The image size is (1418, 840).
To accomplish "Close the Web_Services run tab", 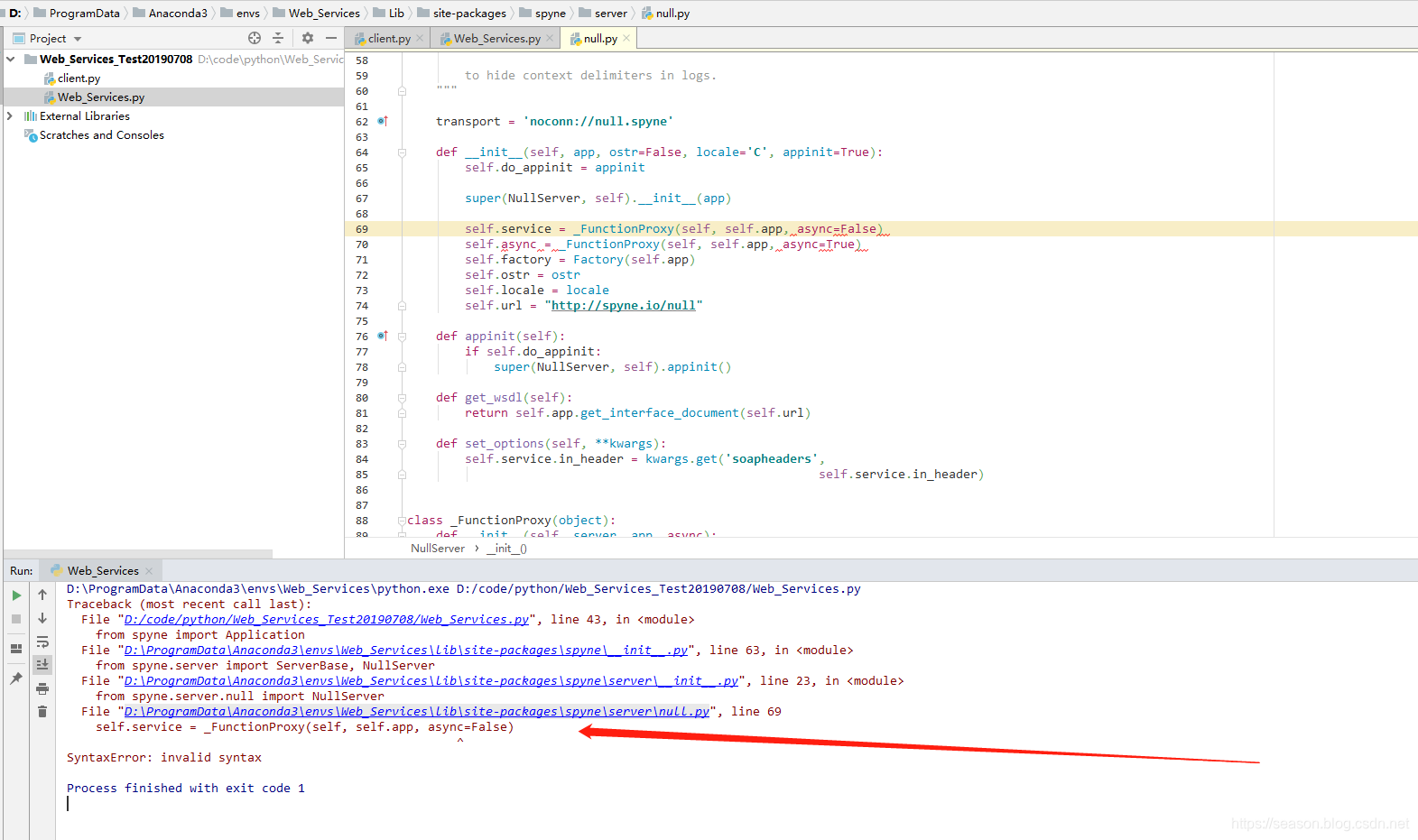I will (x=149, y=570).
